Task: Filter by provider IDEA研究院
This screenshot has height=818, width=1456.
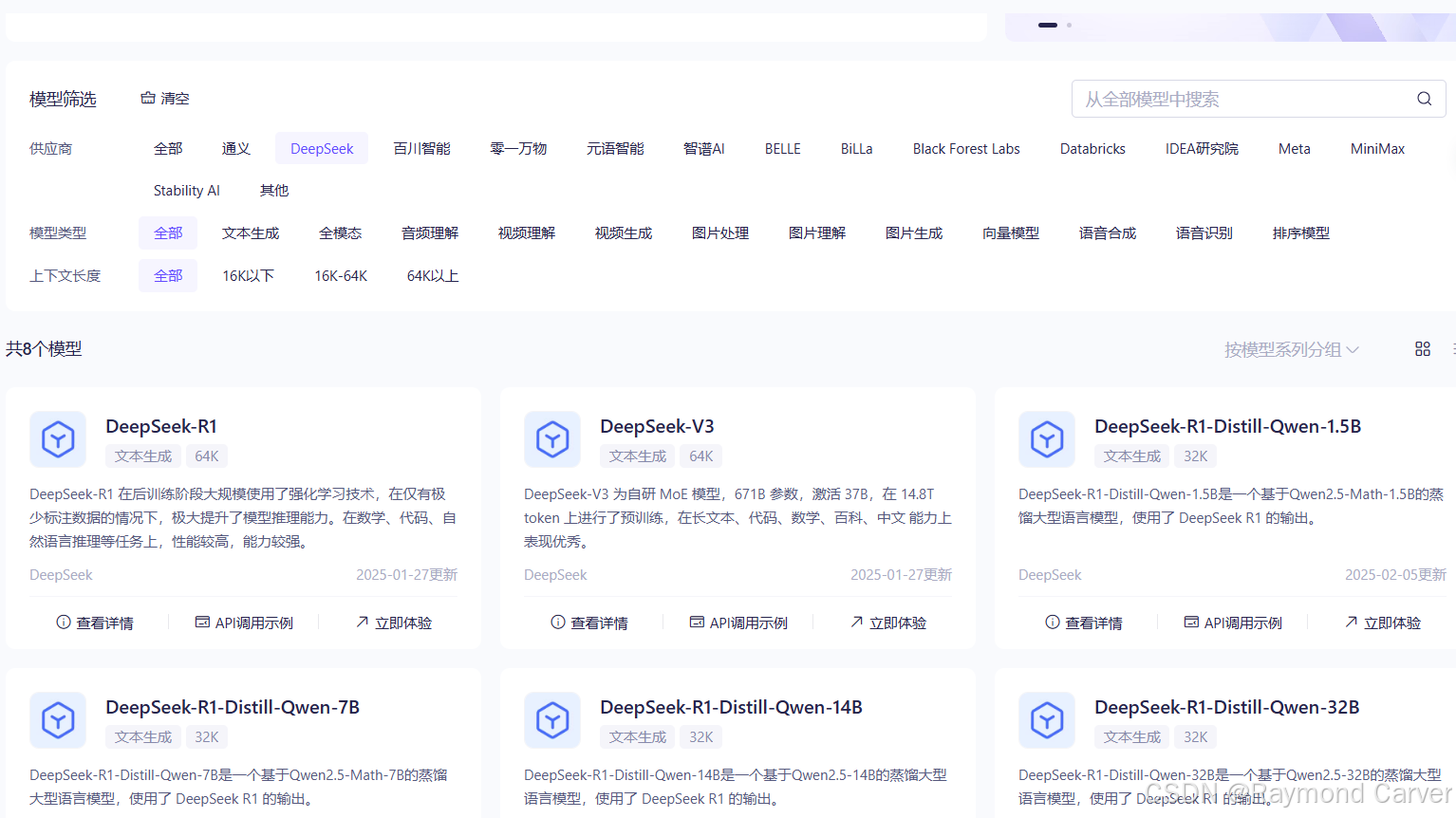Action: 1202,148
